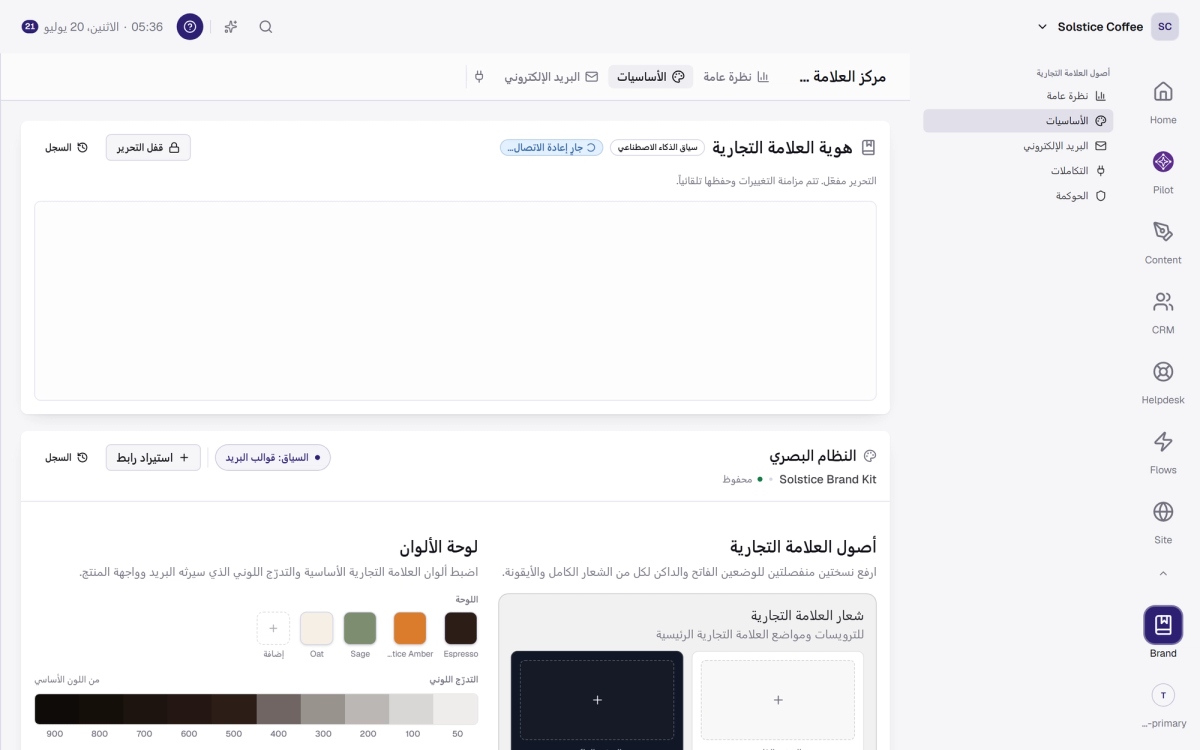
Task: Click the plug integrations icon in tab bar
Action: [x=479, y=77]
